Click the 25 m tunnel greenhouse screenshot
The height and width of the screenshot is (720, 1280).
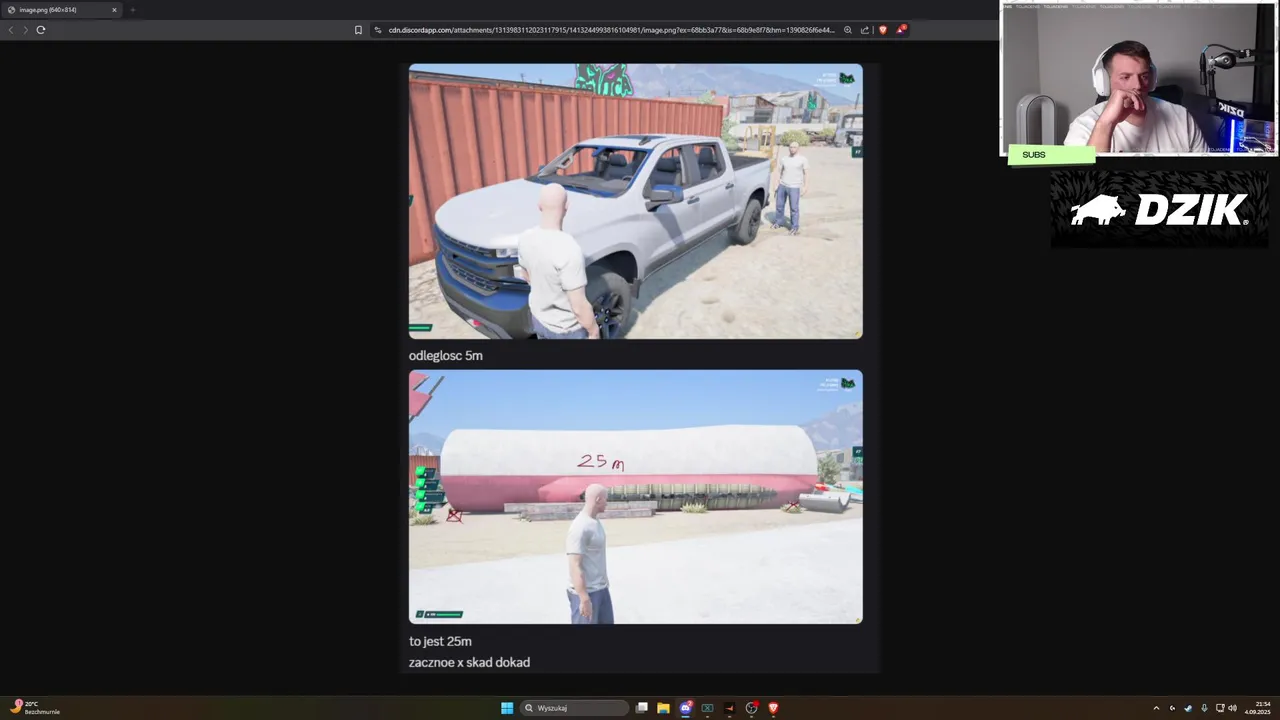coord(635,497)
